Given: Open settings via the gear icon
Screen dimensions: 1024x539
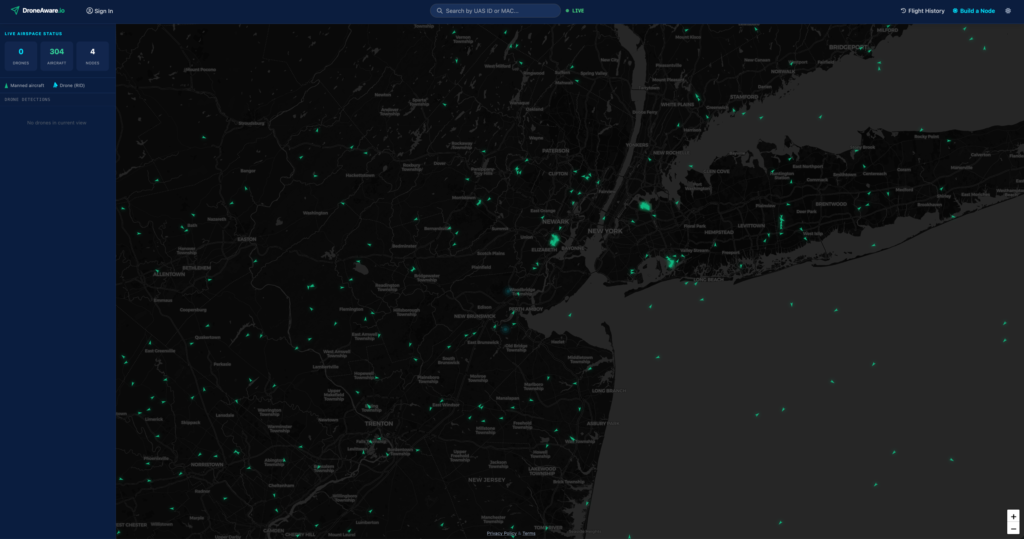Looking at the screenshot, I should coord(1008,11).
